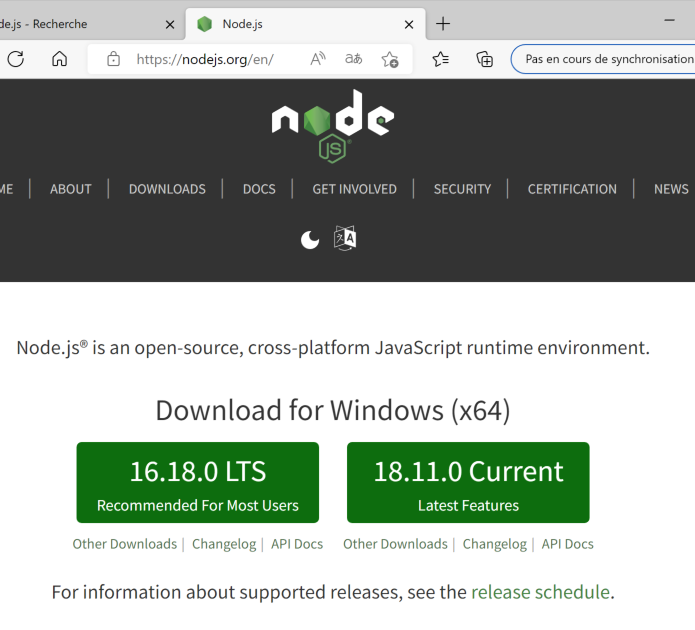Open the Favorites list icon
The height and width of the screenshot is (630, 695).
[441, 59]
